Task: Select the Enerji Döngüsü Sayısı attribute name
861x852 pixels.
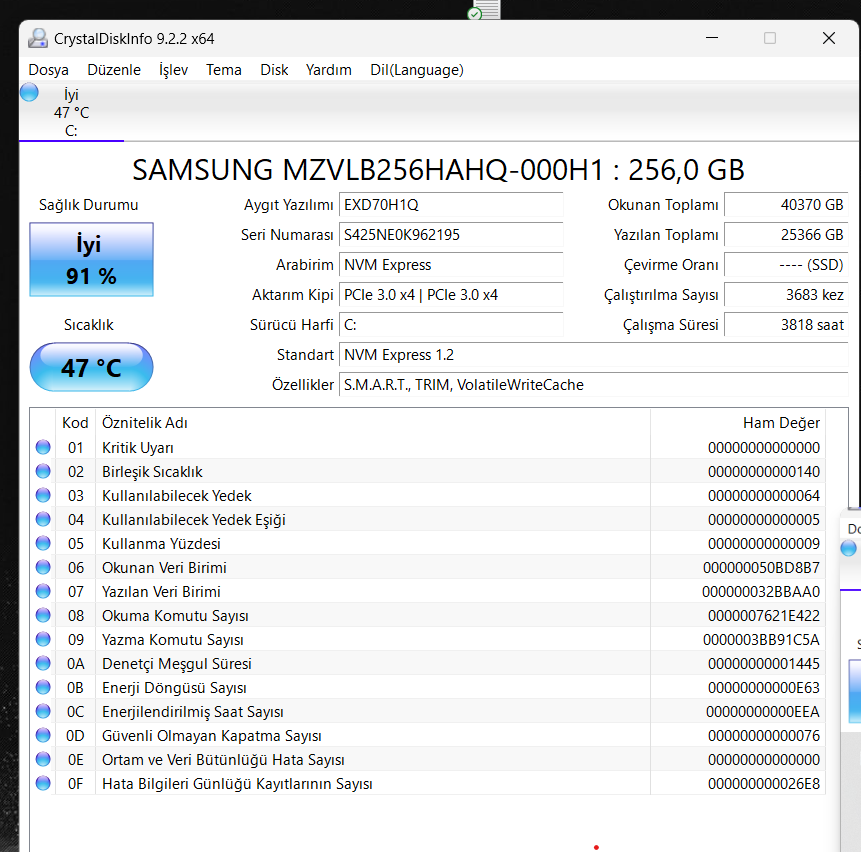Action: (x=174, y=688)
